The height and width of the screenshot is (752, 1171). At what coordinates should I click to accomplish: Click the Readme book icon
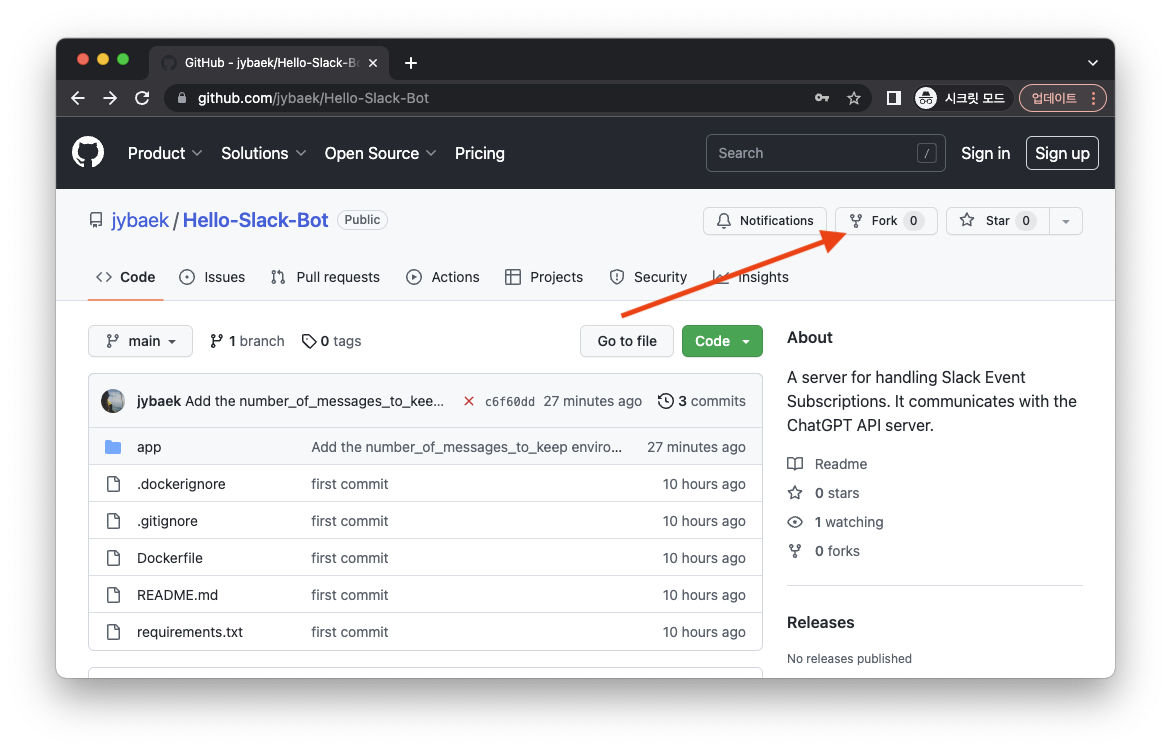pyautogui.click(x=795, y=464)
